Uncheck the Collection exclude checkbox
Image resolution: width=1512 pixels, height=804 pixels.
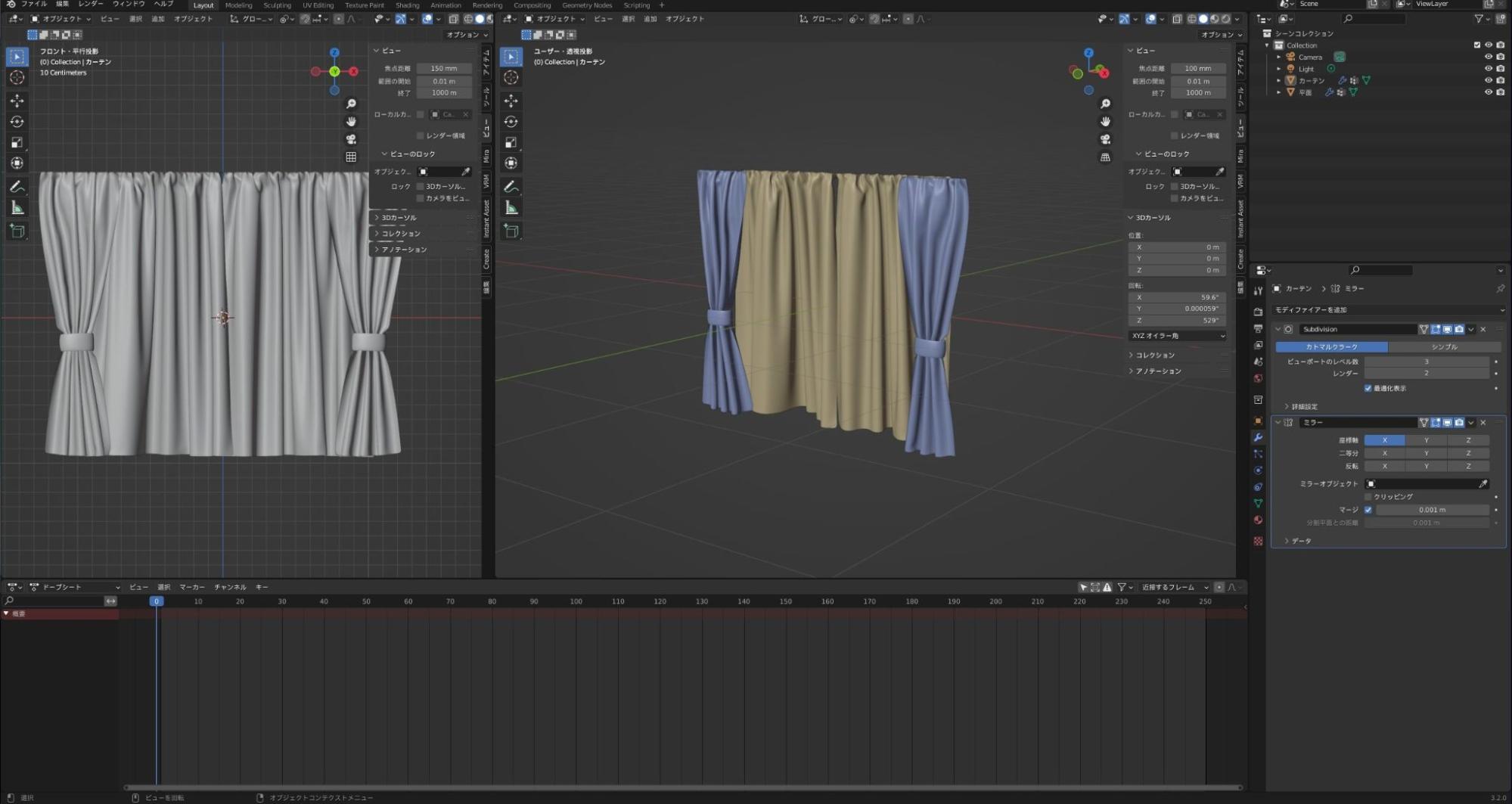[x=1476, y=45]
